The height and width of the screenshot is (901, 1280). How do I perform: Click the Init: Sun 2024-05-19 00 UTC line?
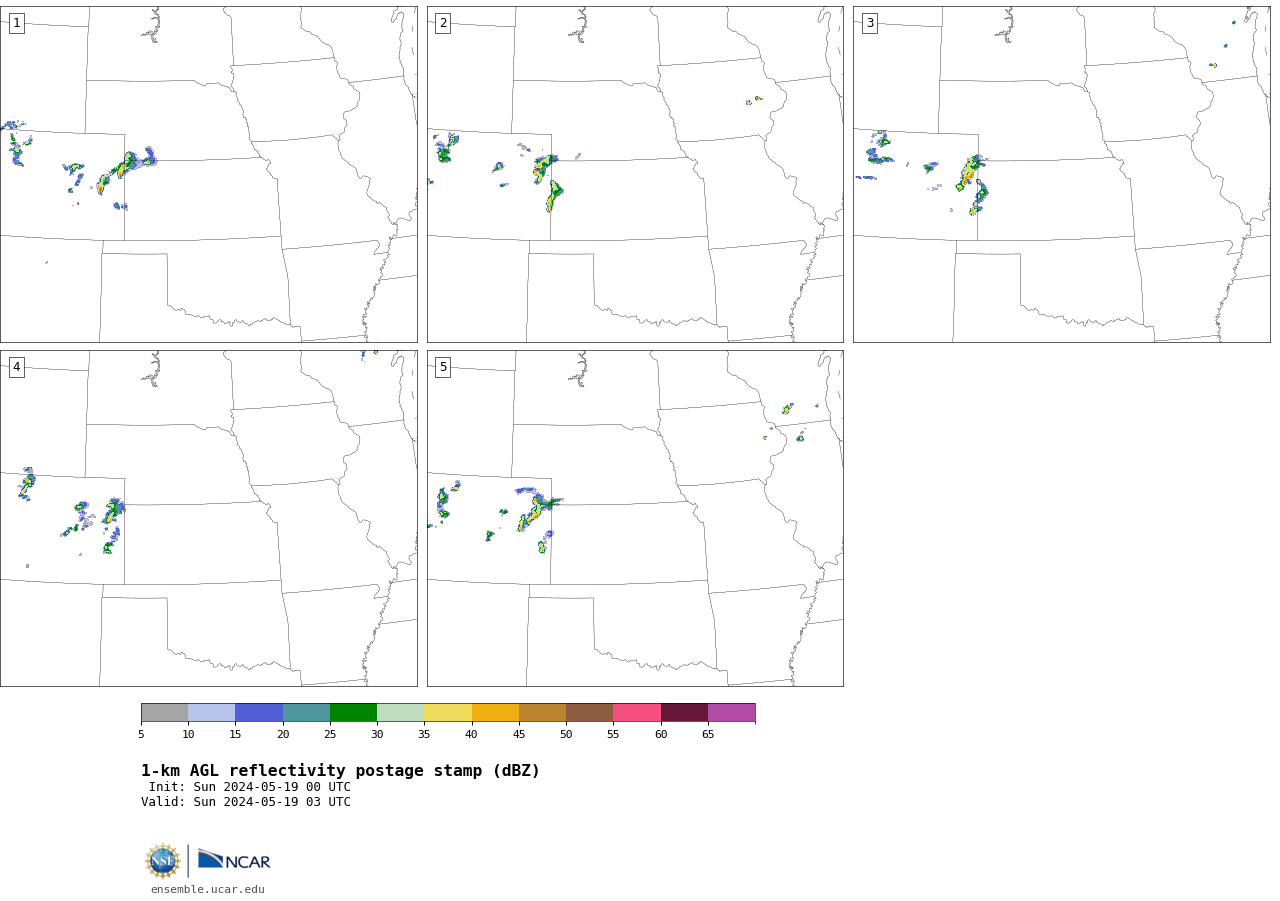(x=250, y=787)
